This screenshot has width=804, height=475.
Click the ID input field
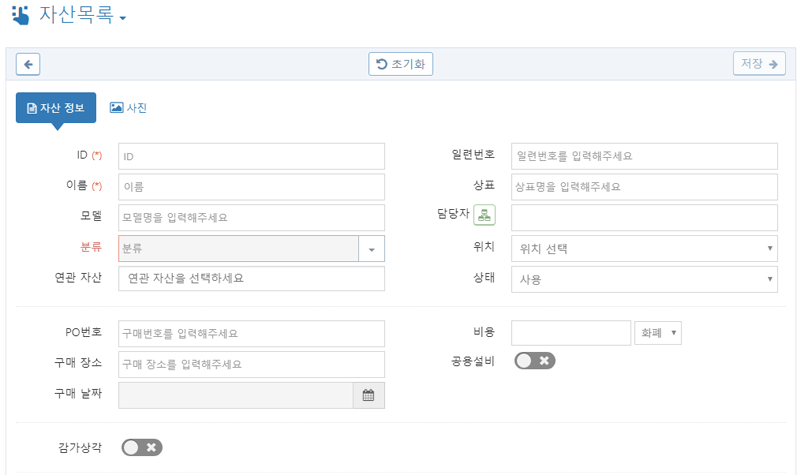[x=251, y=156]
